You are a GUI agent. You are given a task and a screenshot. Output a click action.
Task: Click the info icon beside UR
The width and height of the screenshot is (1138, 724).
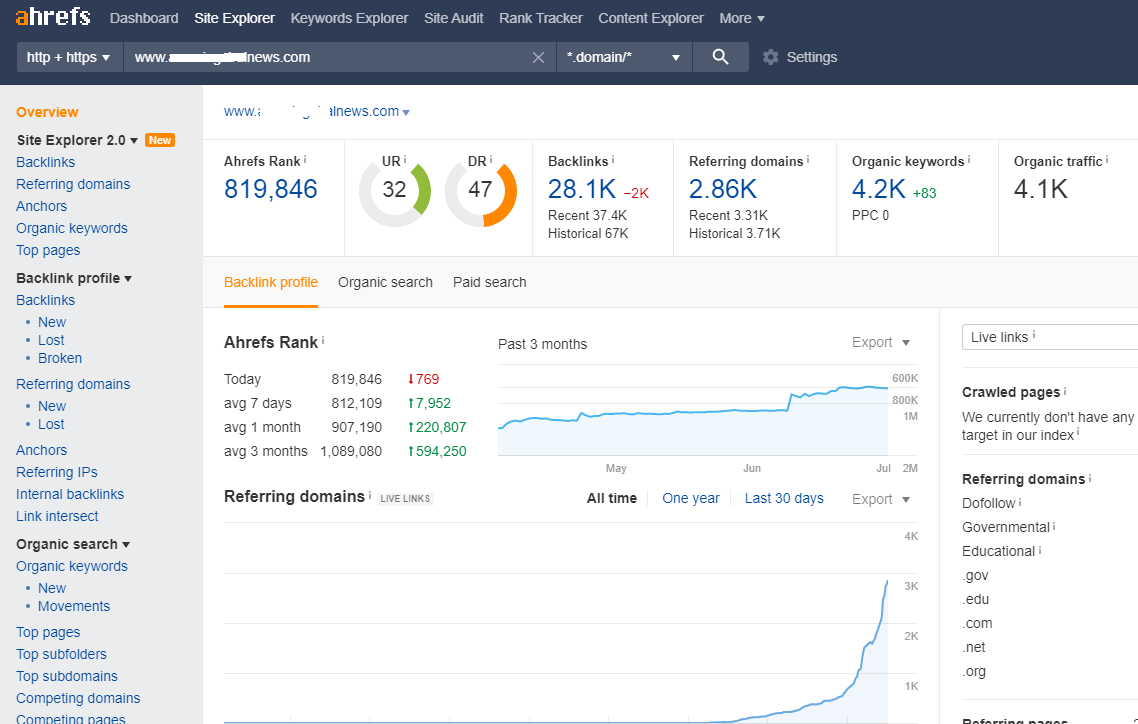point(405,159)
